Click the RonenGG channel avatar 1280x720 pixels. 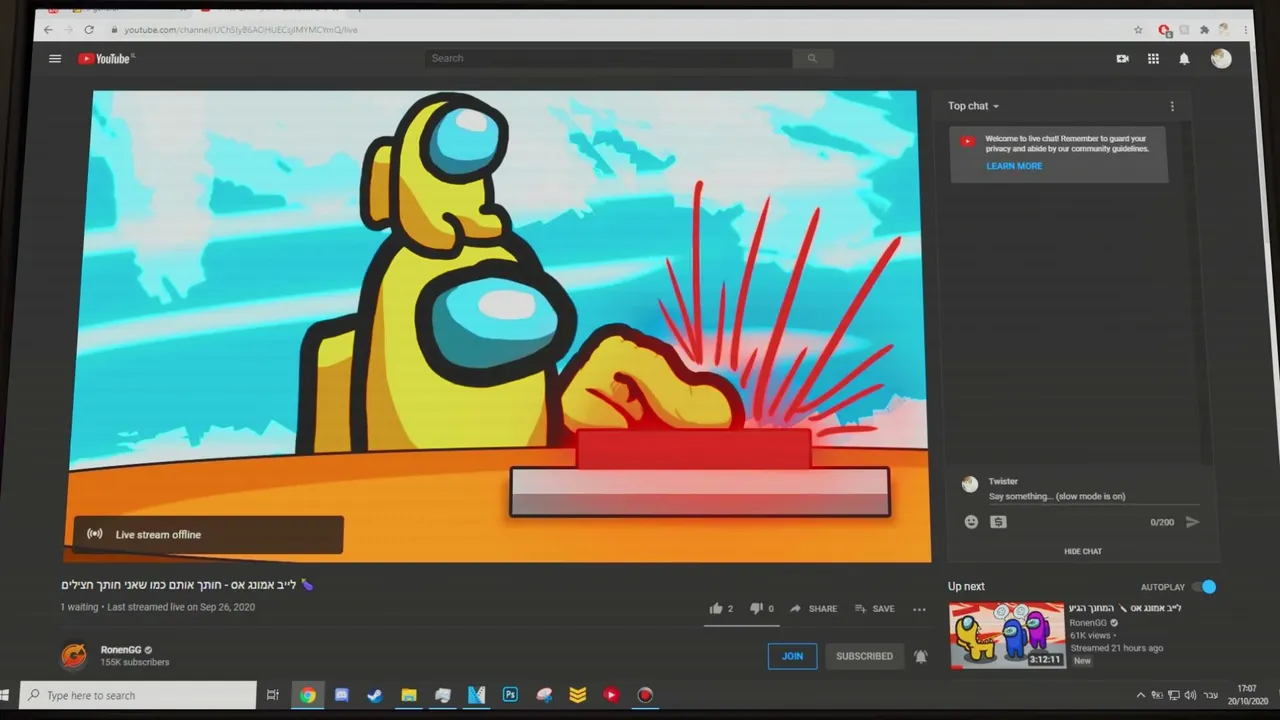[x=74, y=656]
